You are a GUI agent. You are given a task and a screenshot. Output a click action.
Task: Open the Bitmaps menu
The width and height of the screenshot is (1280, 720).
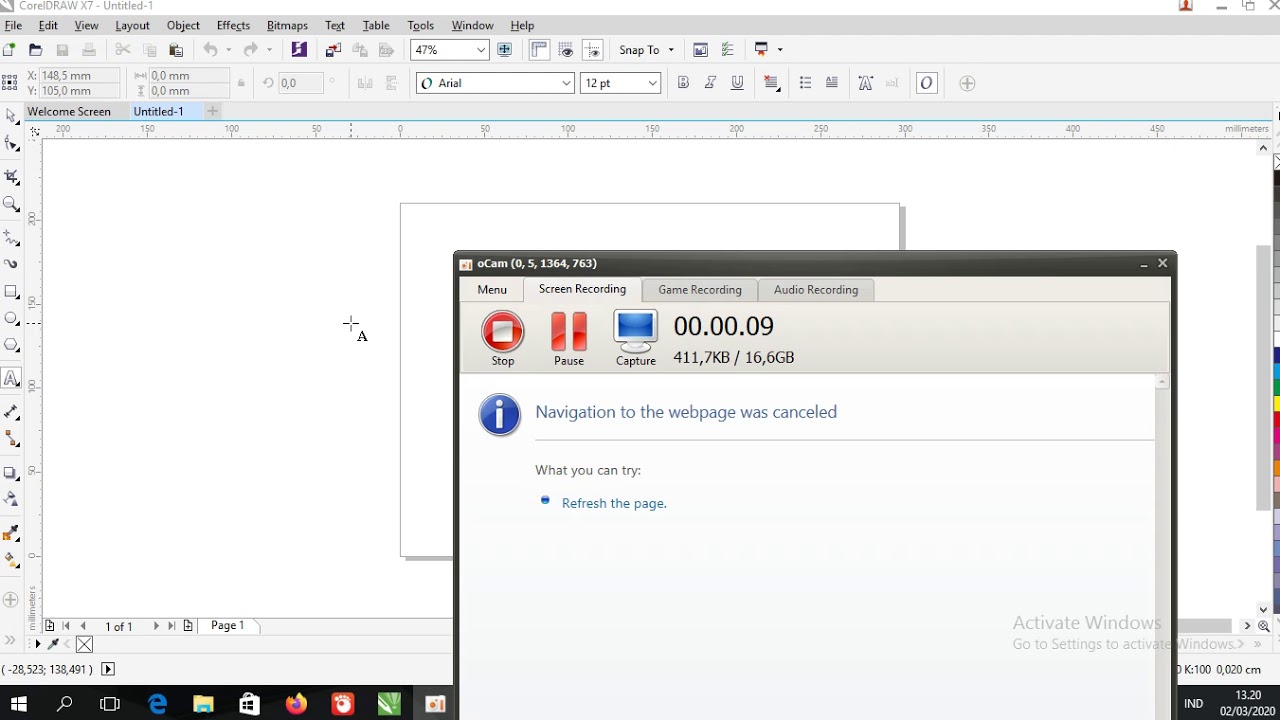(287, 25)
